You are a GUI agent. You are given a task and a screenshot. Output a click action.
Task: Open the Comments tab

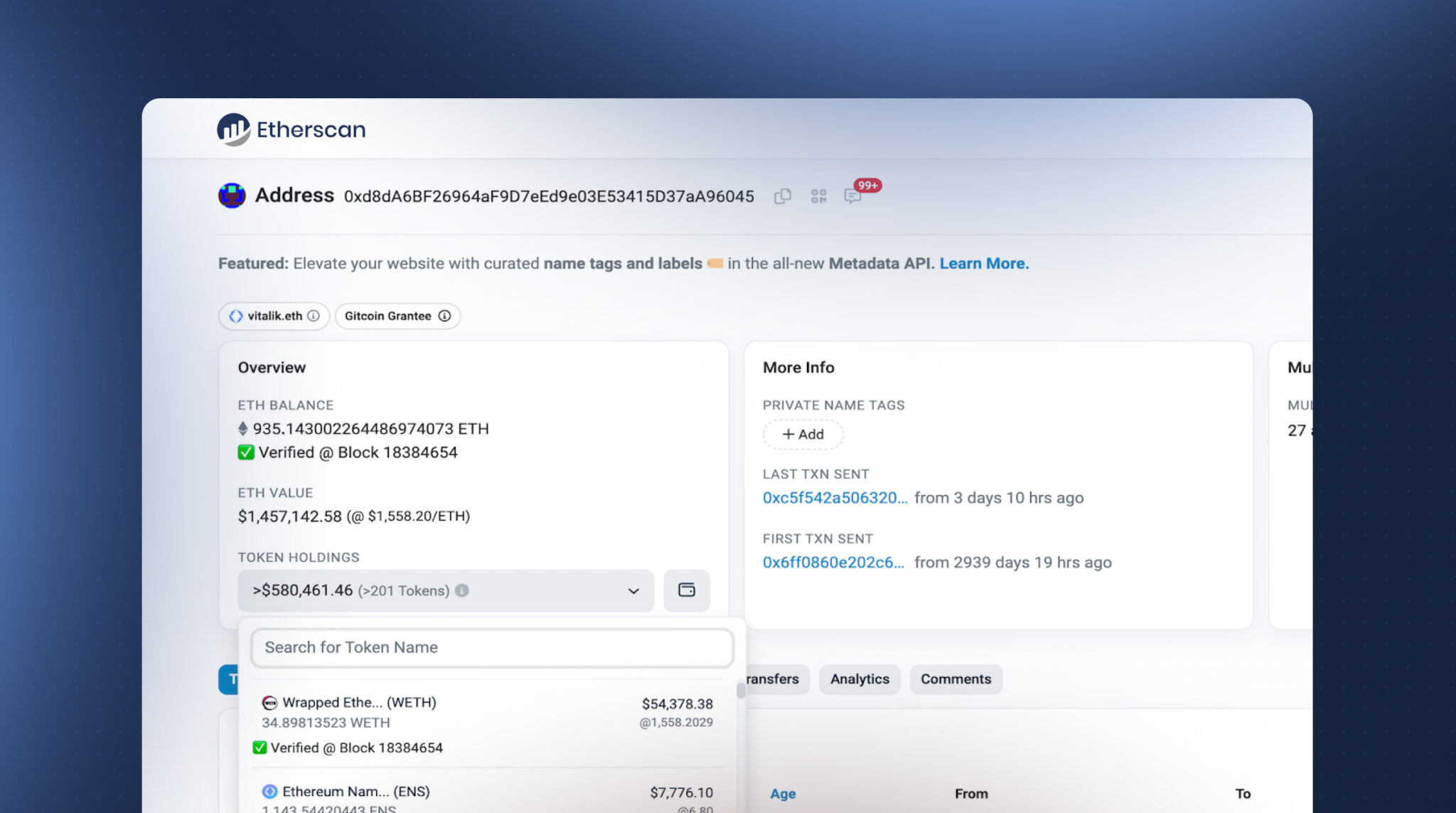tap(955, 679)
